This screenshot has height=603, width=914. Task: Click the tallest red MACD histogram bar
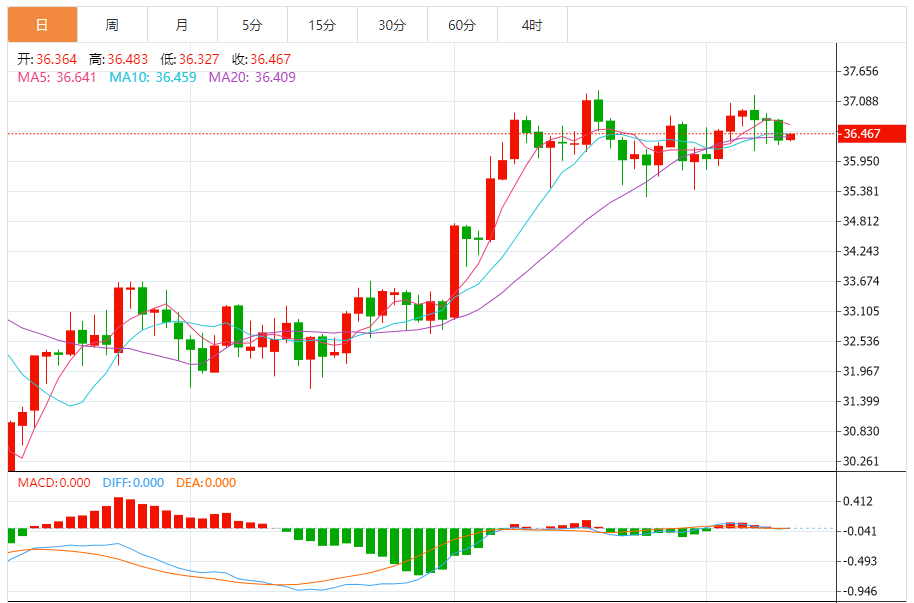(118, 513)
